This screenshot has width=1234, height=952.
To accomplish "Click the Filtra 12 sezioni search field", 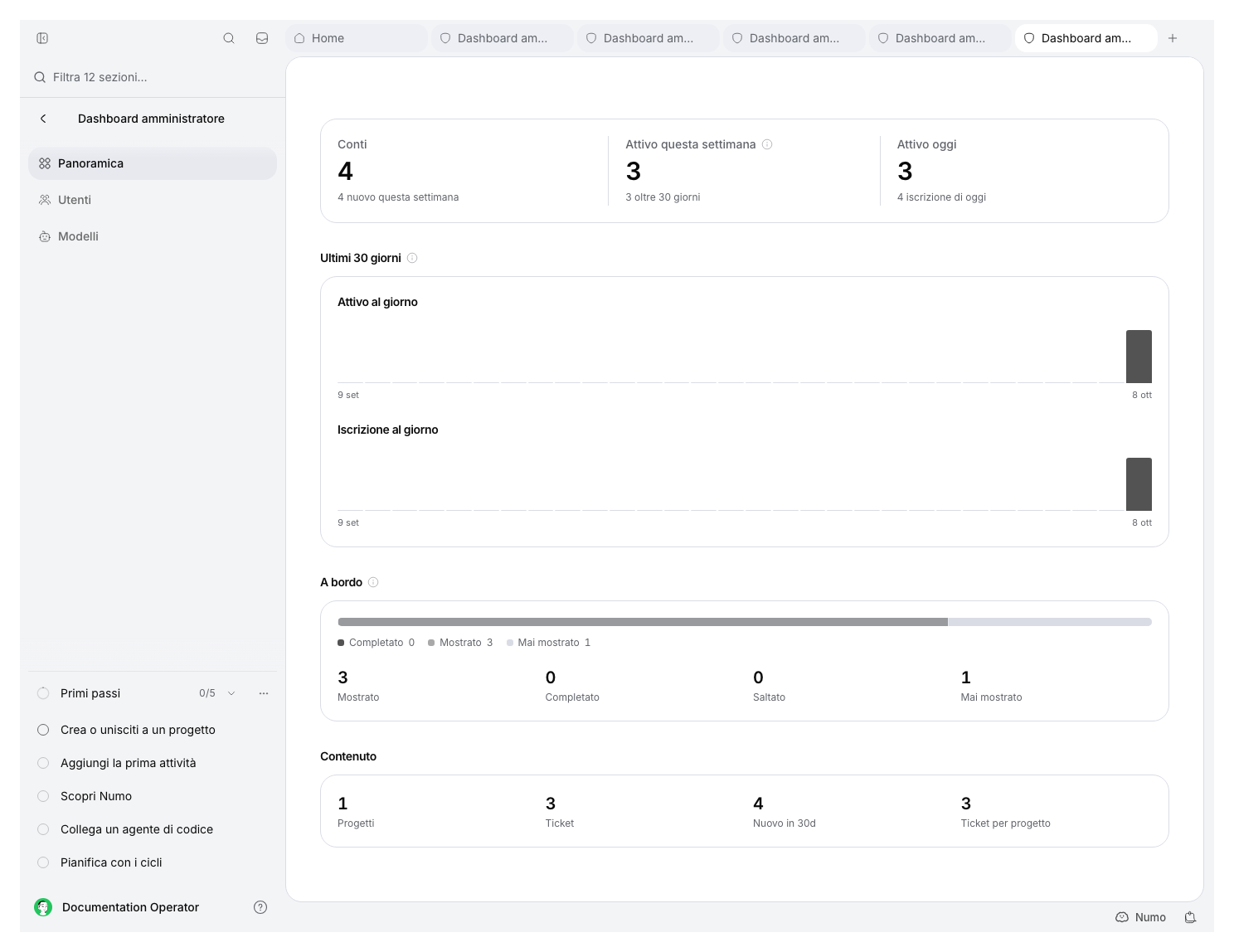I will tap(153, 77).
